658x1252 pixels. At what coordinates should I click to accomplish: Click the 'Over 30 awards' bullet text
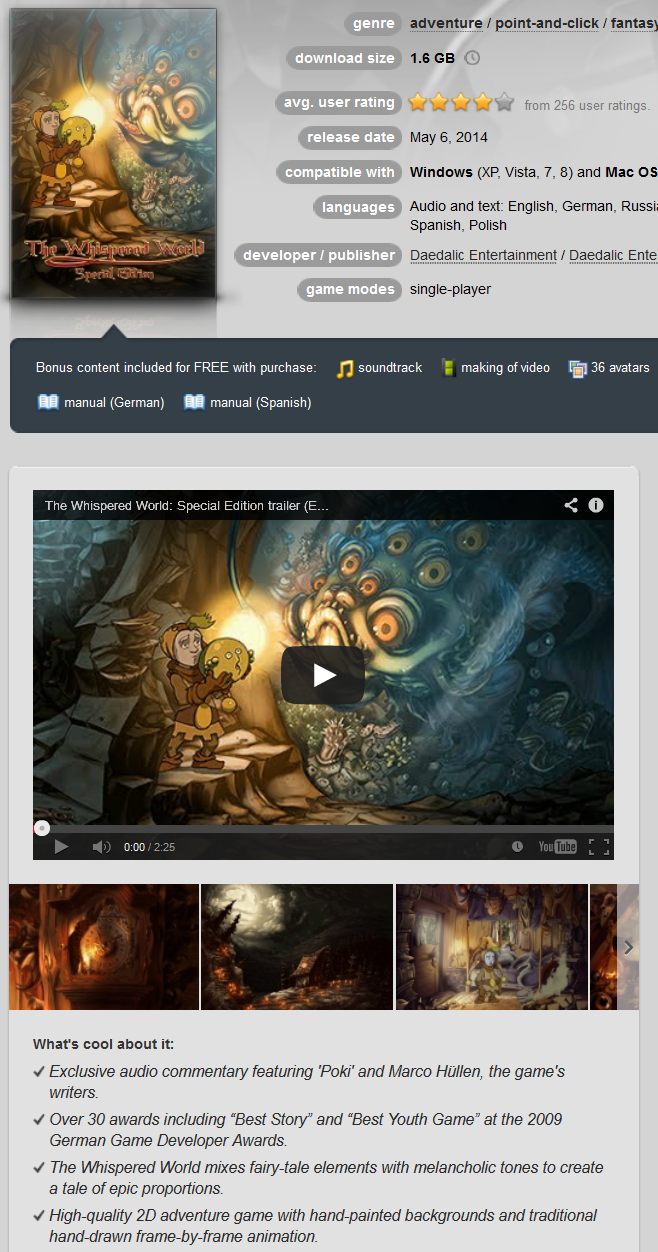pos(307,1129)
